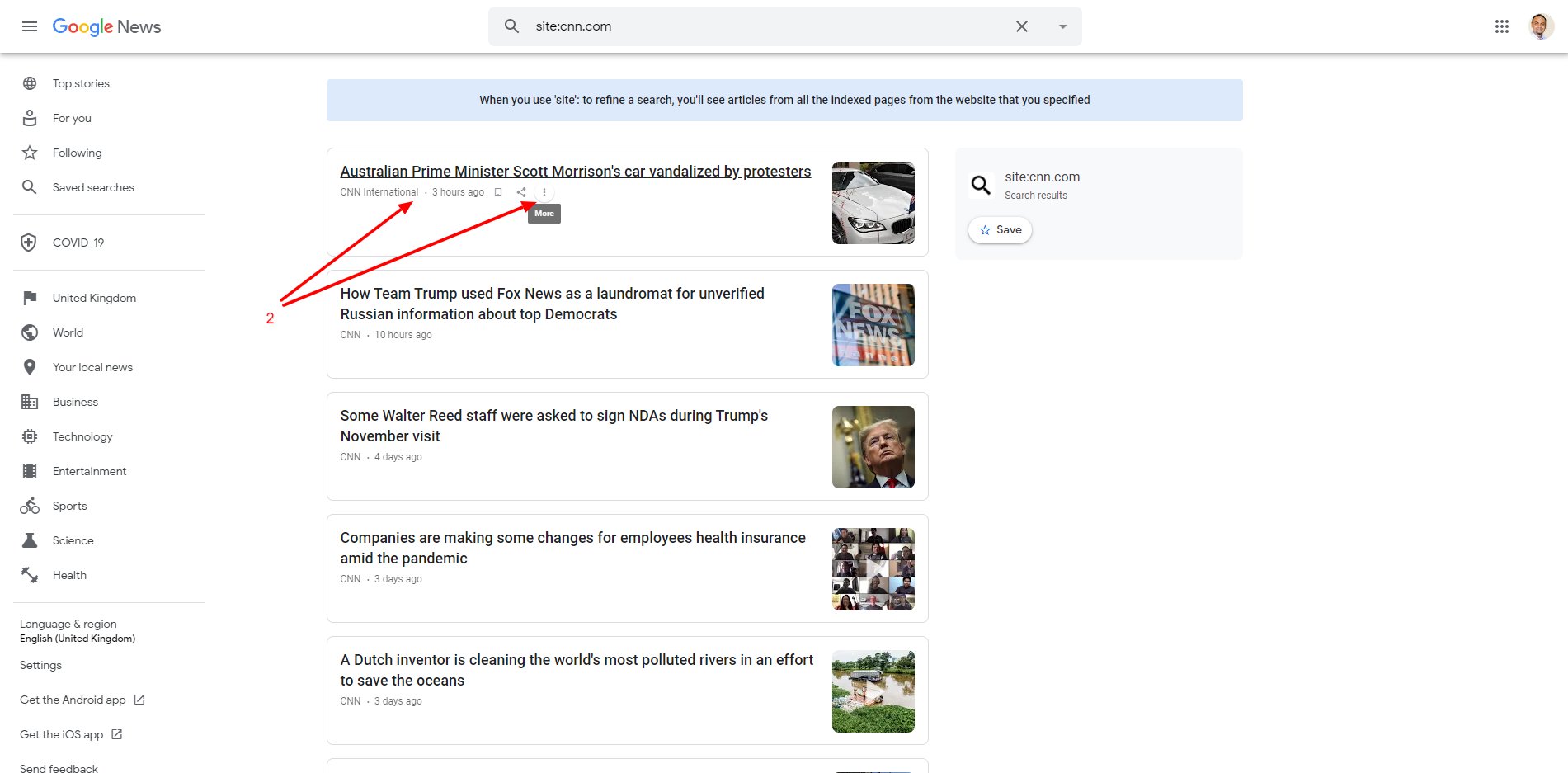Save the Scott Morrison article for later
Screen dimensions: 1568x773
tap(498, 192)
